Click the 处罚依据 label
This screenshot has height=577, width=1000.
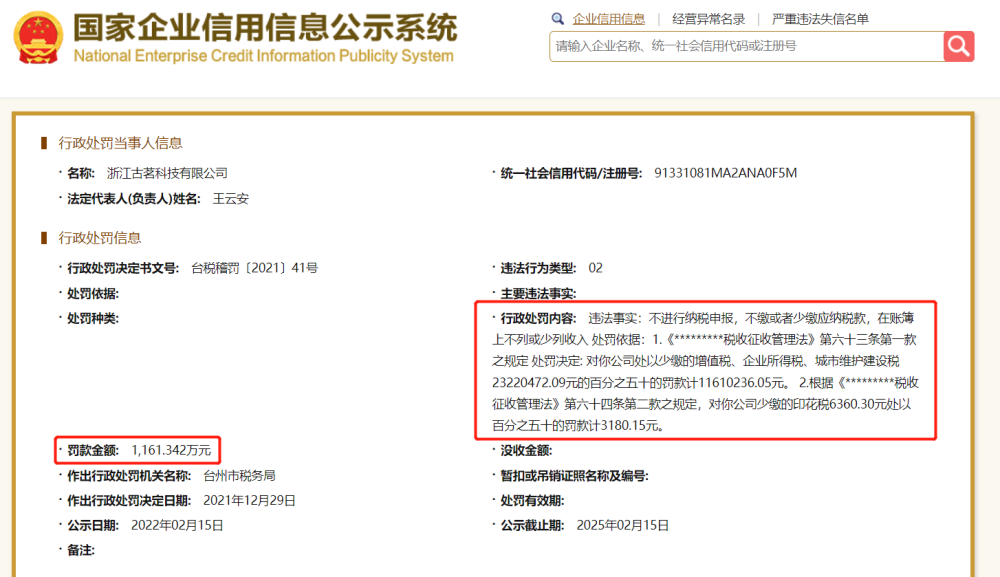93,293
